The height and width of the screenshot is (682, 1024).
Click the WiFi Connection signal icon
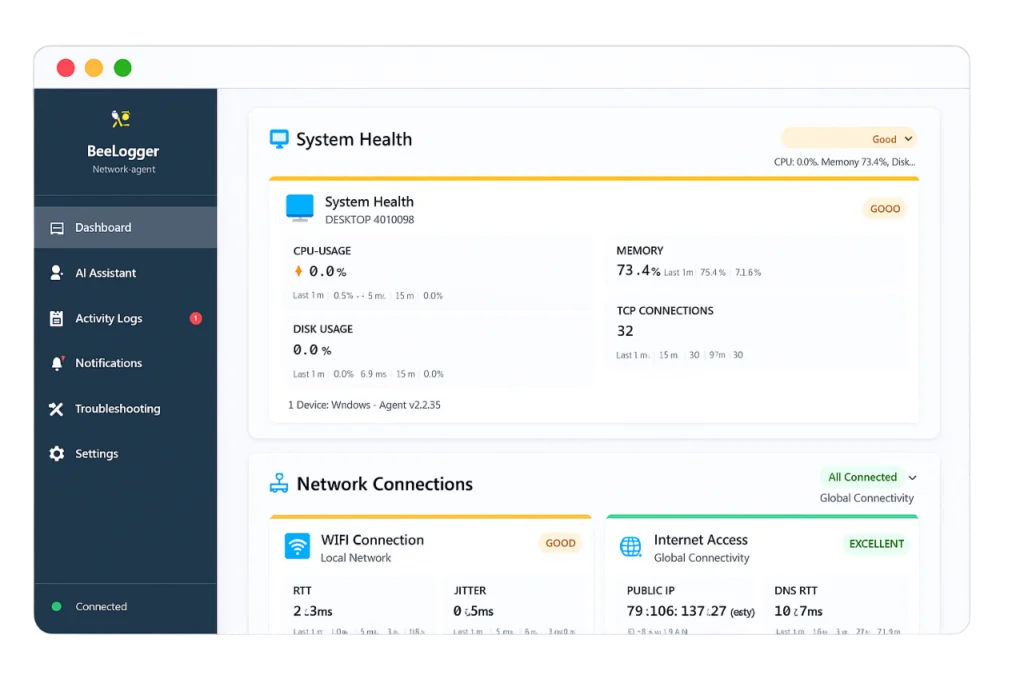click(297, 546)
